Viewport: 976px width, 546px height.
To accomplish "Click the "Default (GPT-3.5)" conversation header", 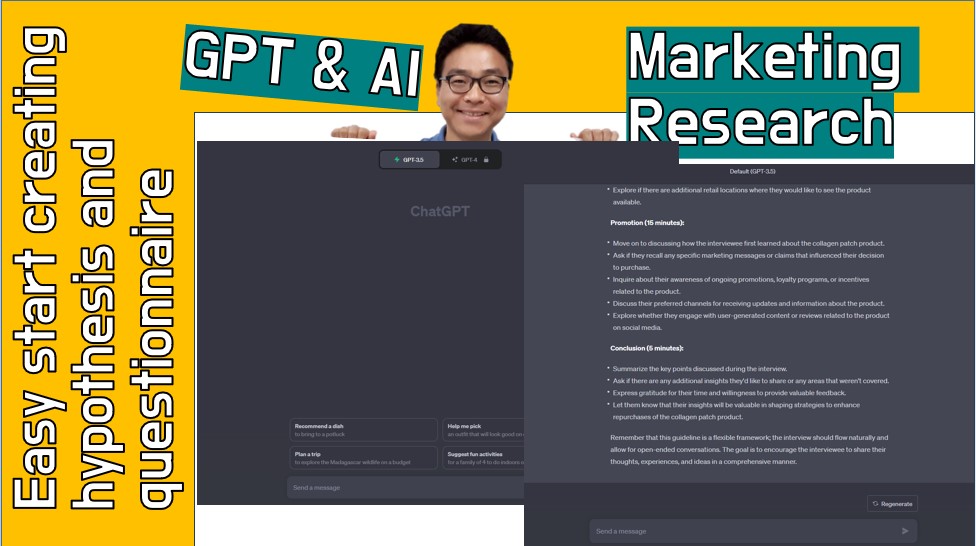I will (752, 172).
